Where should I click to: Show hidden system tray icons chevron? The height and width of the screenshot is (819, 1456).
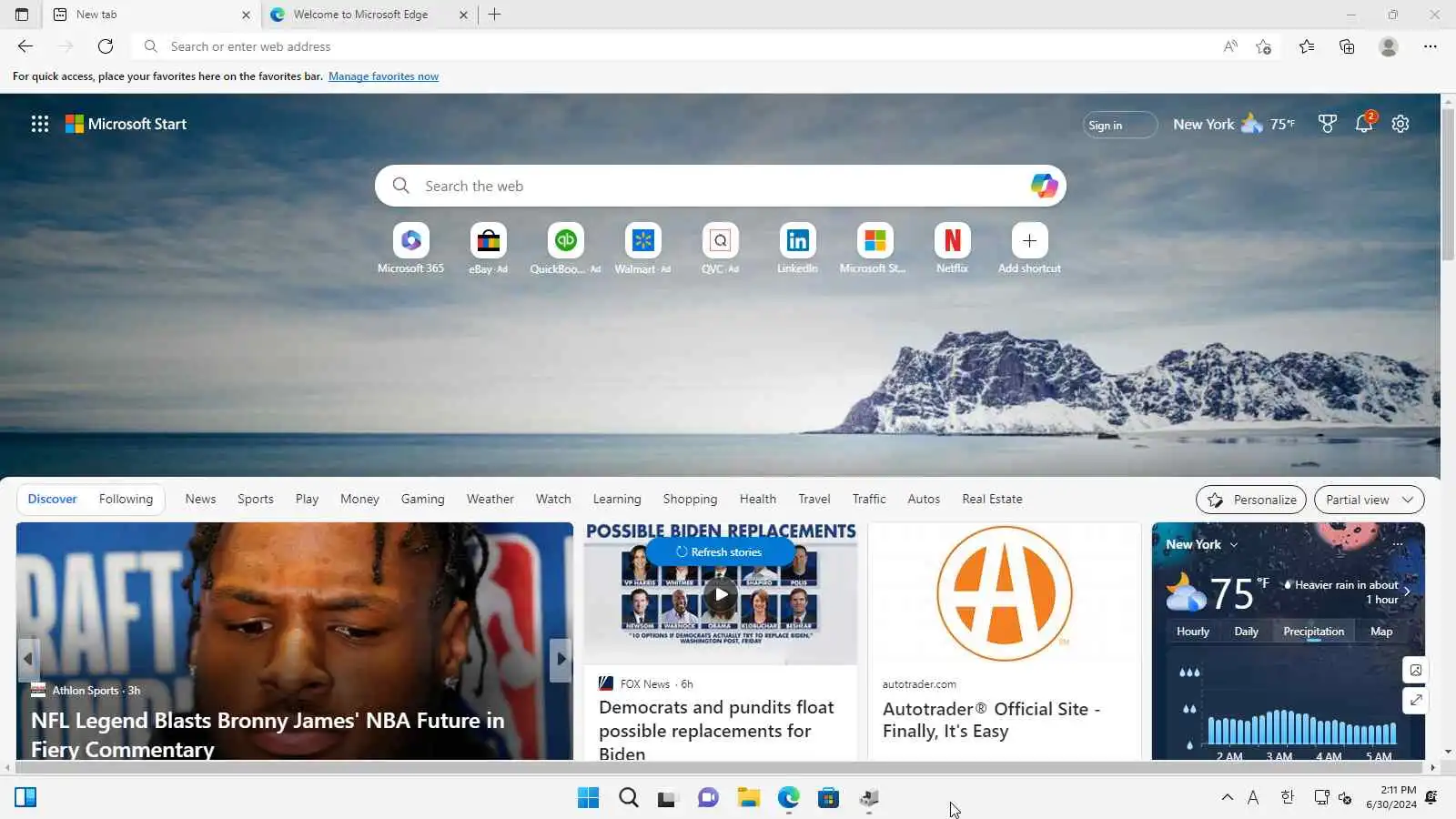tap(1227, 797)
